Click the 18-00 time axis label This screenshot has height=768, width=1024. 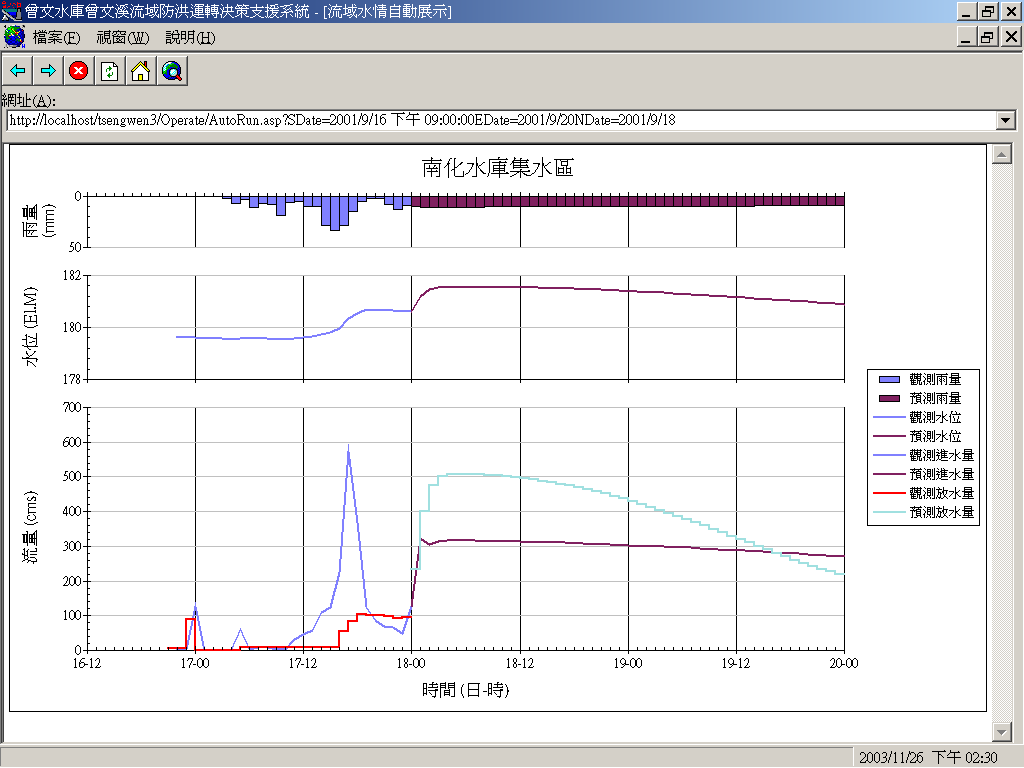coord(411,664)
